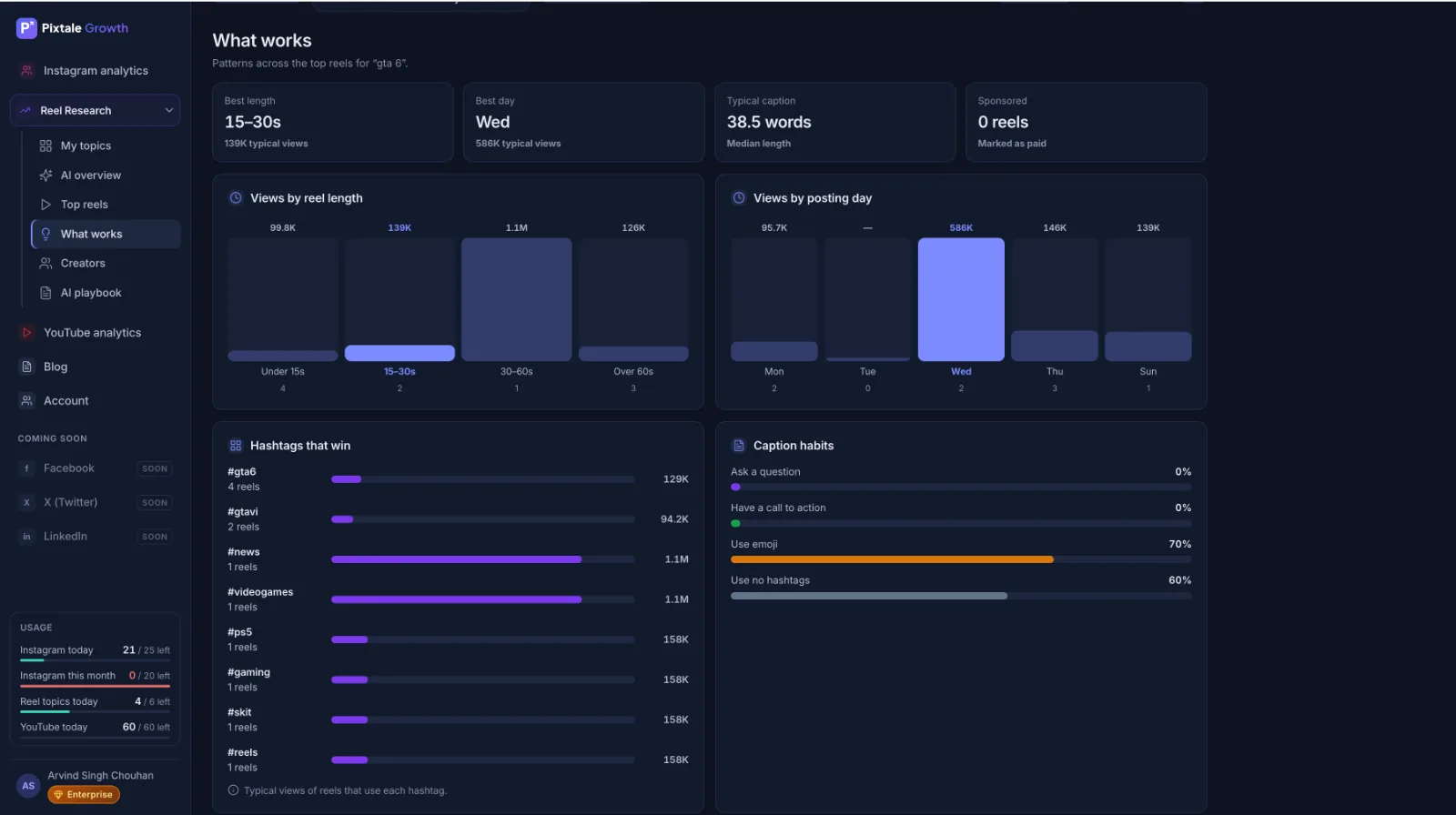Image resolution: width=1456 pixels, height=815 pixels.
Task: Click the Pixtale logo icon
Action: point(26,28)
